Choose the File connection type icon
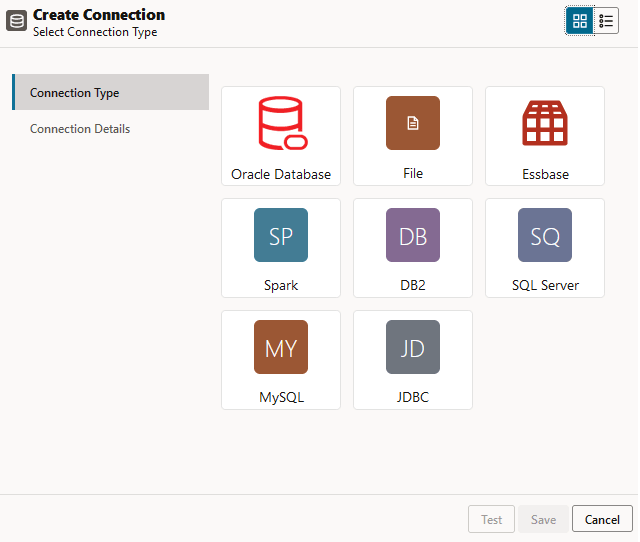This screenshot has height=542, width=640. (413, 123)
